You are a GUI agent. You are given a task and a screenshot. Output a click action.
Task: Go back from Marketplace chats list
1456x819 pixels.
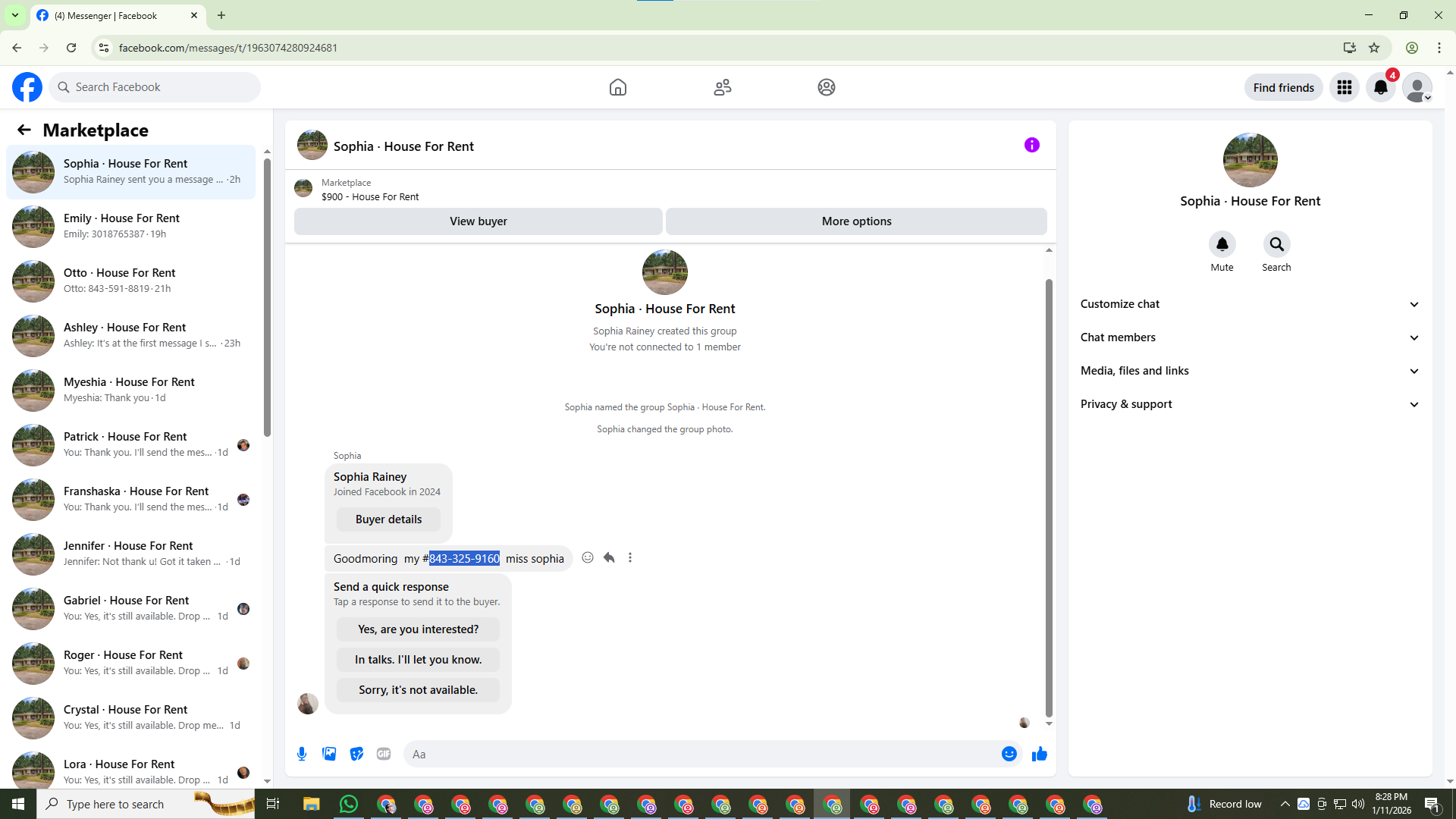pos(24,130)
